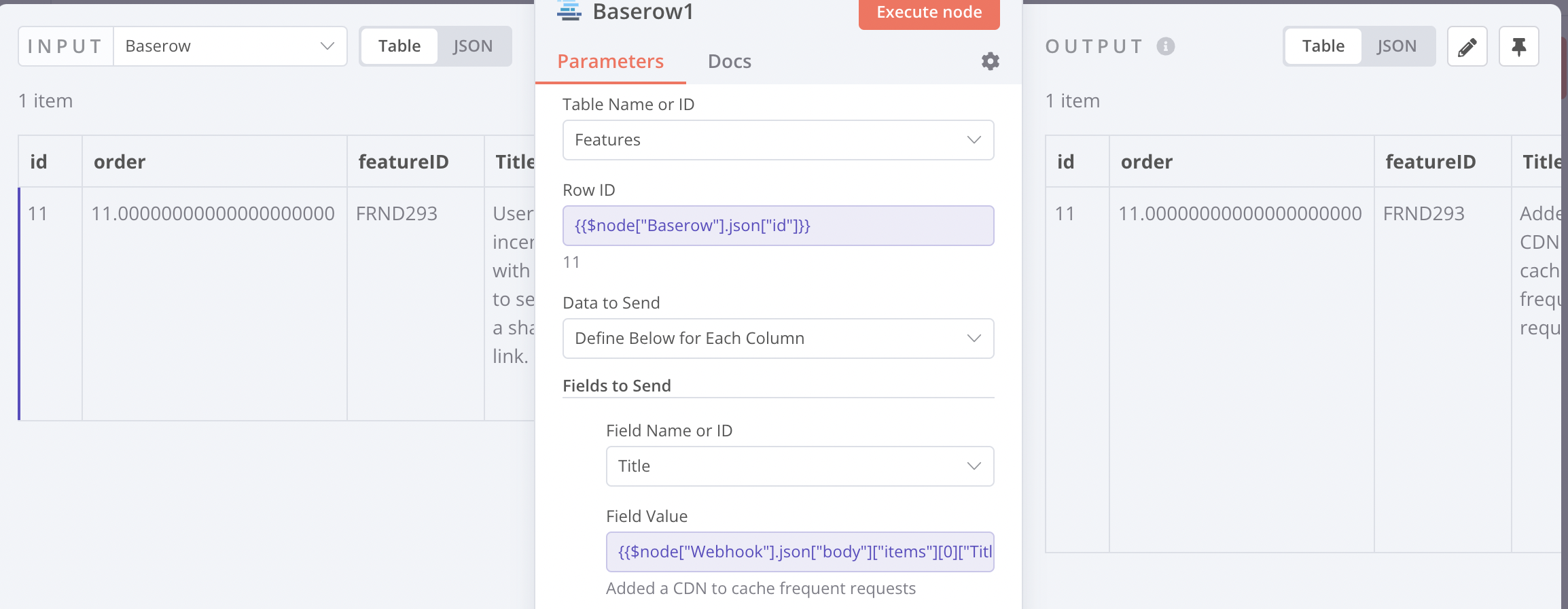Screen dimensions: 1568x609
Task: Click the Field Value expression field
Action: 800,552
